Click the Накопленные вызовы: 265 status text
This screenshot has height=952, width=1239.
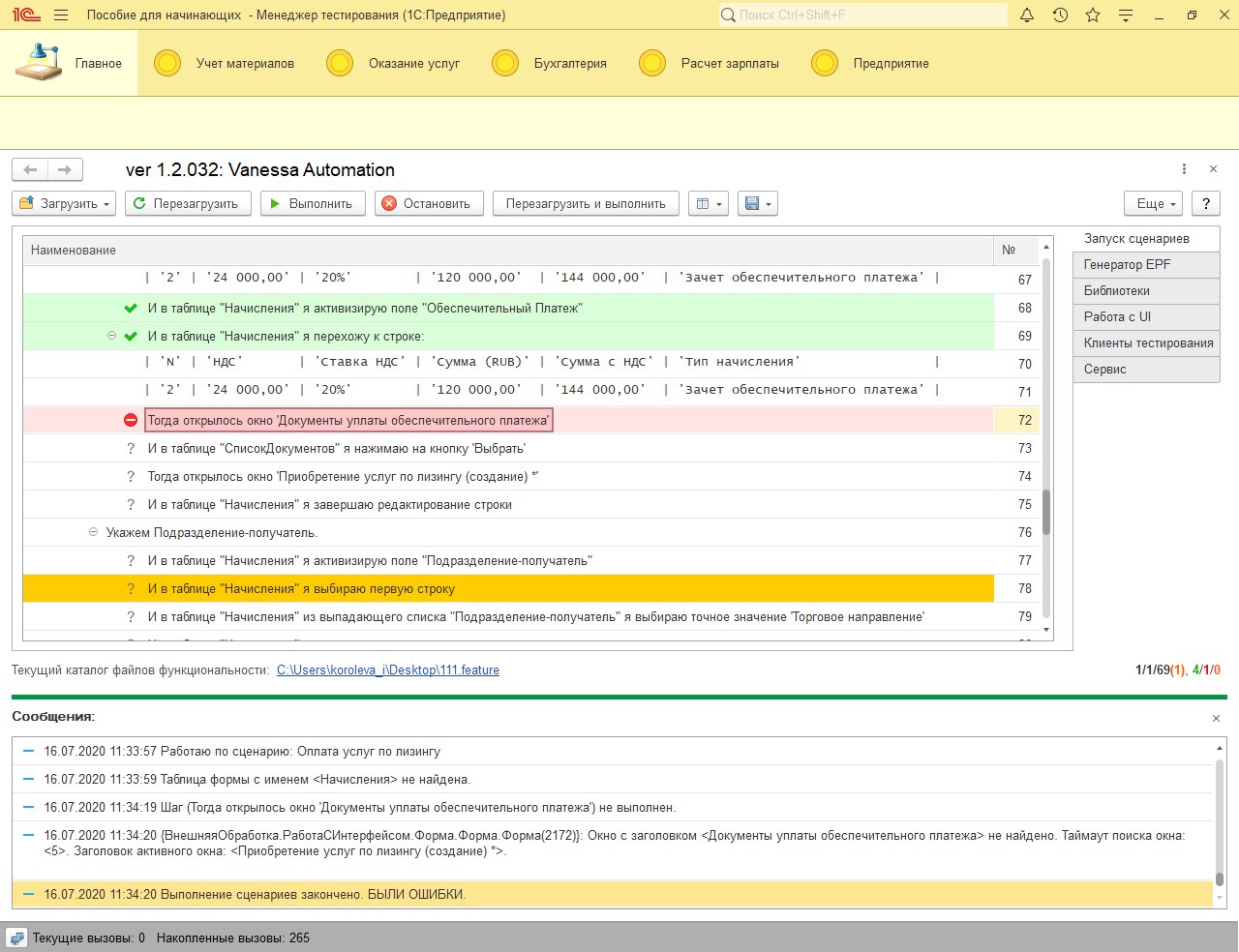pyautogui.click(x=233, y=937)
